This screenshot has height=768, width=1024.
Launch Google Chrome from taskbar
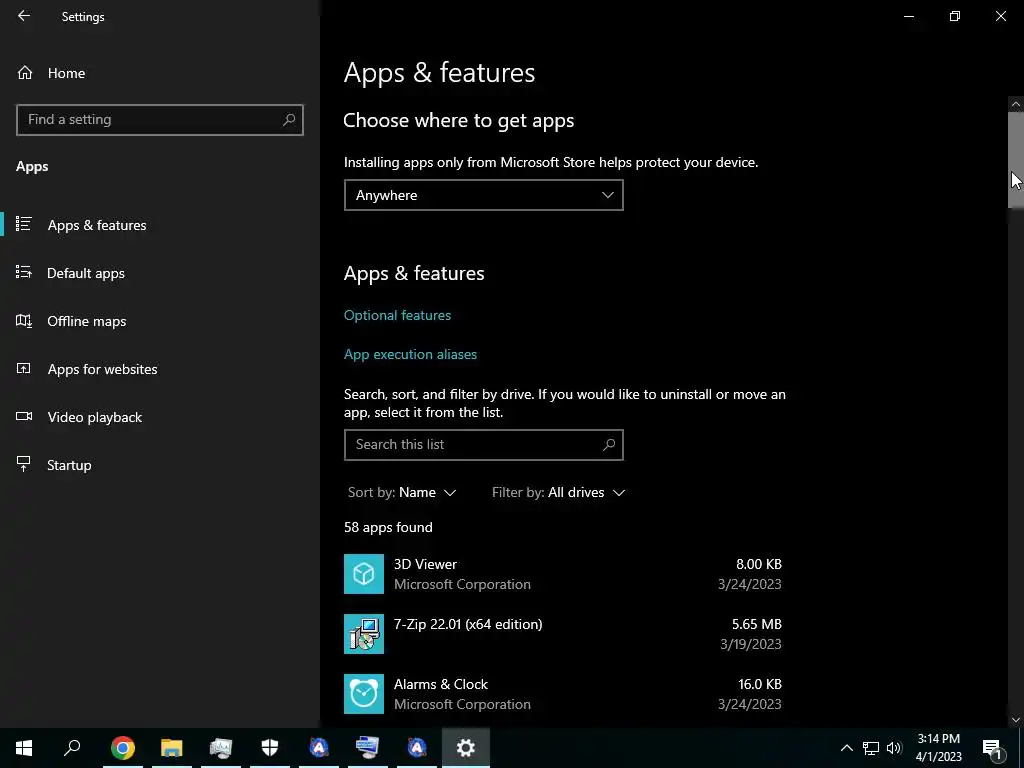(x=122, y=748)
